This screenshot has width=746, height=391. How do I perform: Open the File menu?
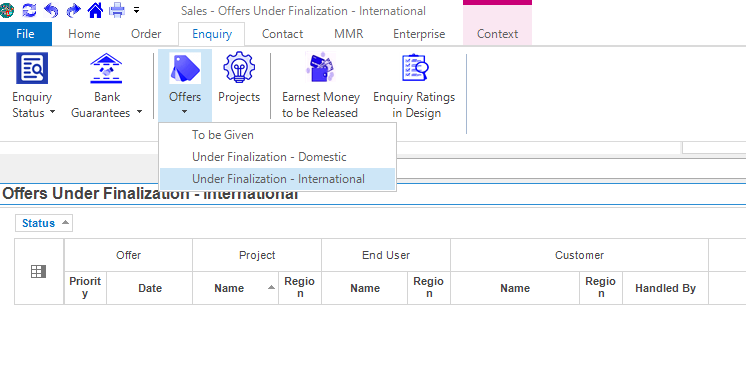26,34
